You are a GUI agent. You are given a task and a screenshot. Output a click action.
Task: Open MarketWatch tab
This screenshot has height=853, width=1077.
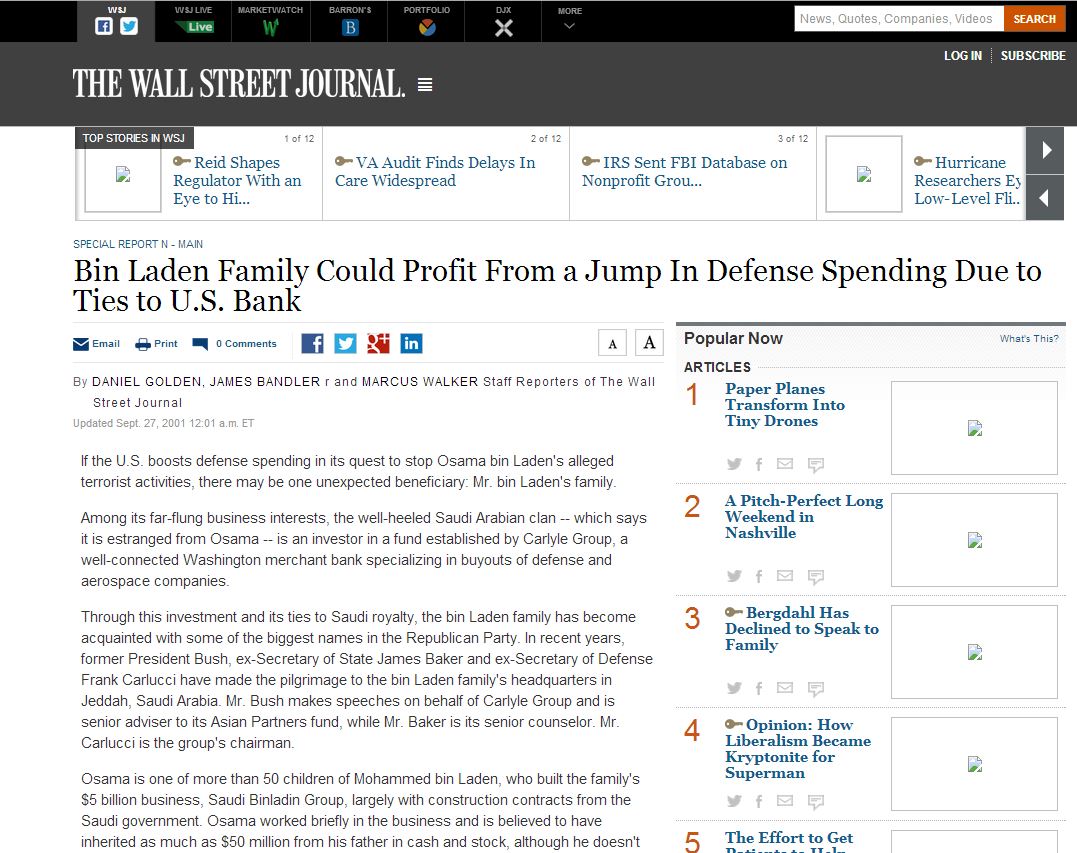point(271,21)
